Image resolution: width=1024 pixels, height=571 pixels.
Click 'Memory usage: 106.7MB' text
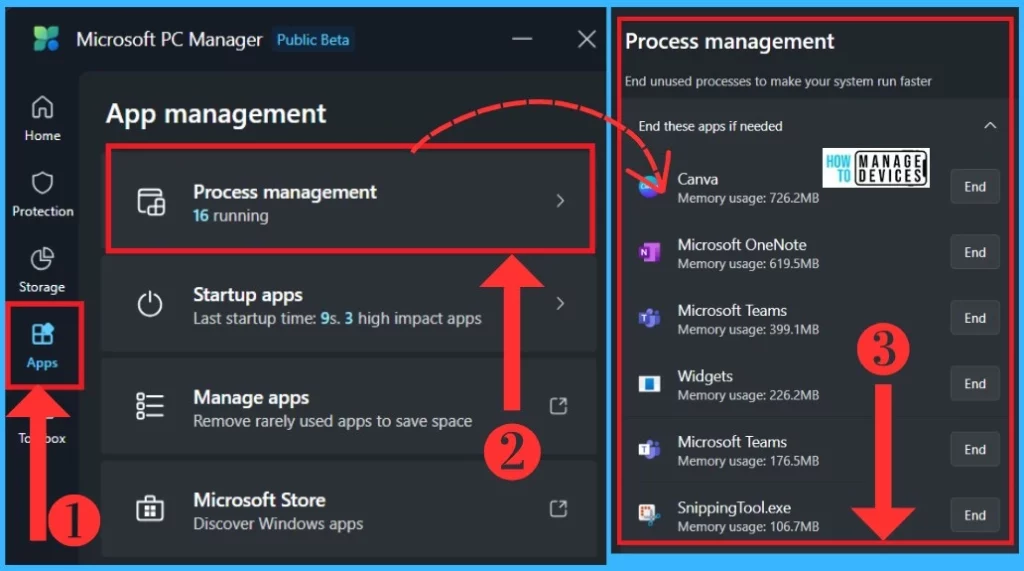click(x=748, y=527)
